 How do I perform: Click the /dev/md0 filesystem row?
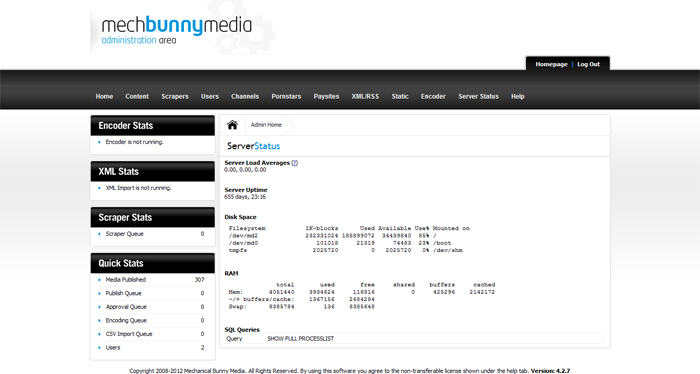340,243
